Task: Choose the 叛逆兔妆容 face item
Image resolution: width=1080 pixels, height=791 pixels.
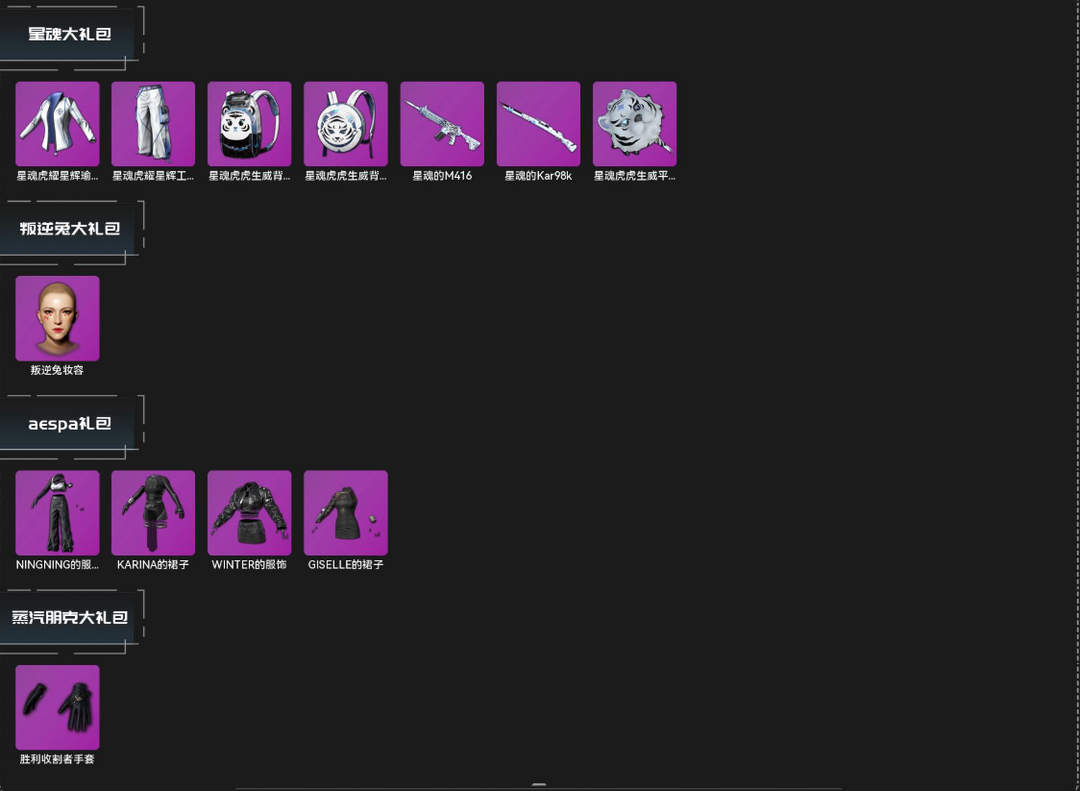Action: click(57, 318)
